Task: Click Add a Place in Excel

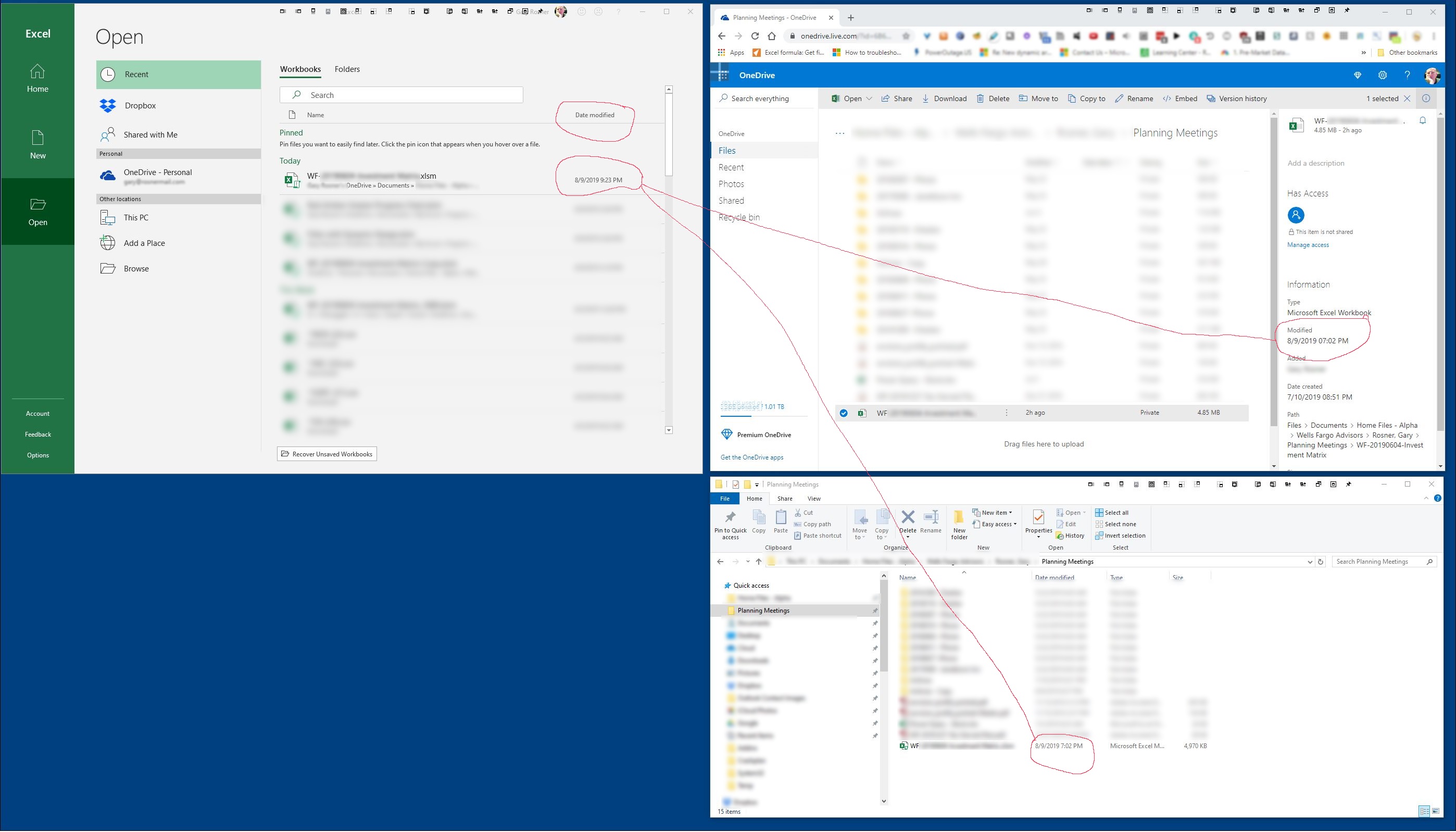Action: tap(178, 243)
